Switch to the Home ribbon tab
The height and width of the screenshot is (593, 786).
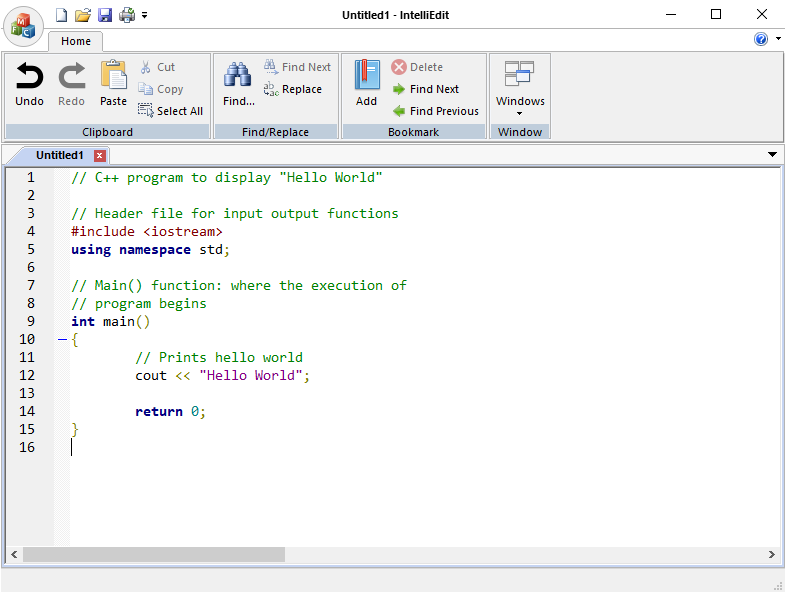[x=76, y=41]
